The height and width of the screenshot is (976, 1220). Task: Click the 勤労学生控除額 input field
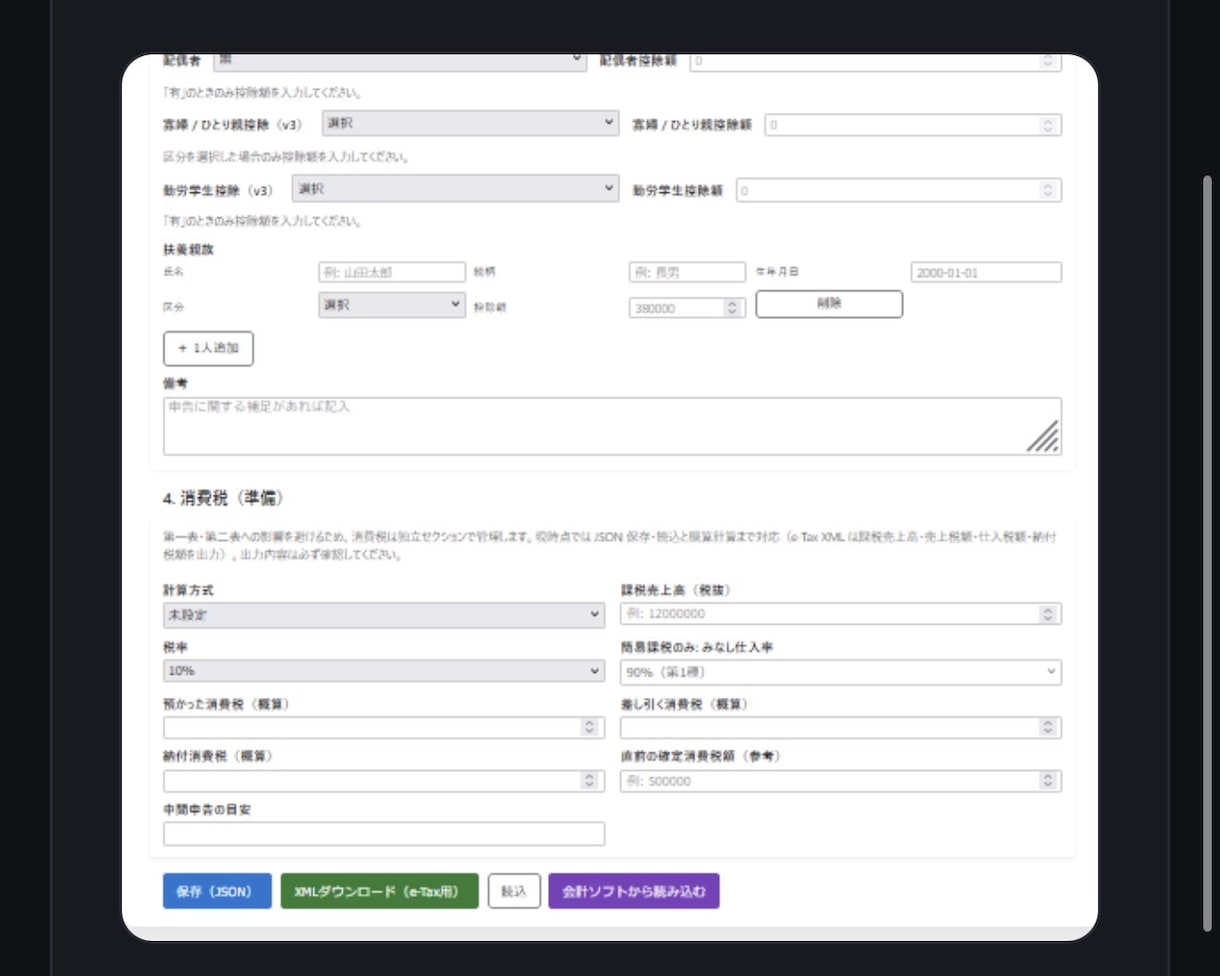(x=898, y=190)
